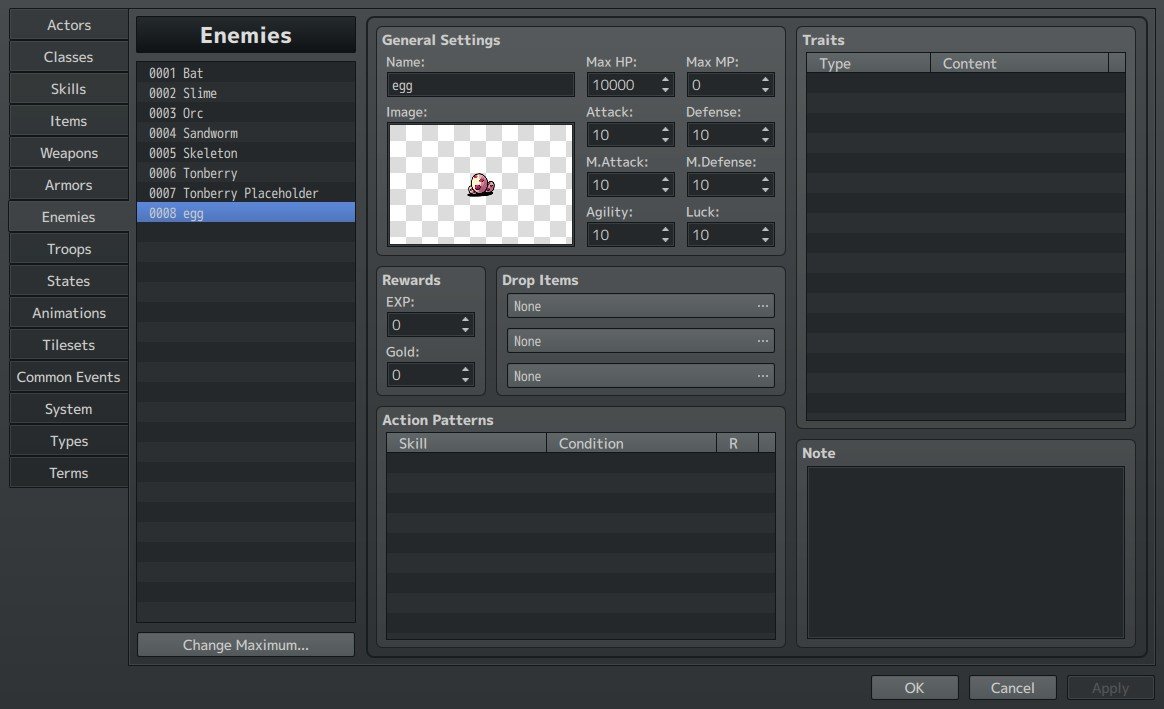Select enemy 0001 Bat

point(246,73)
